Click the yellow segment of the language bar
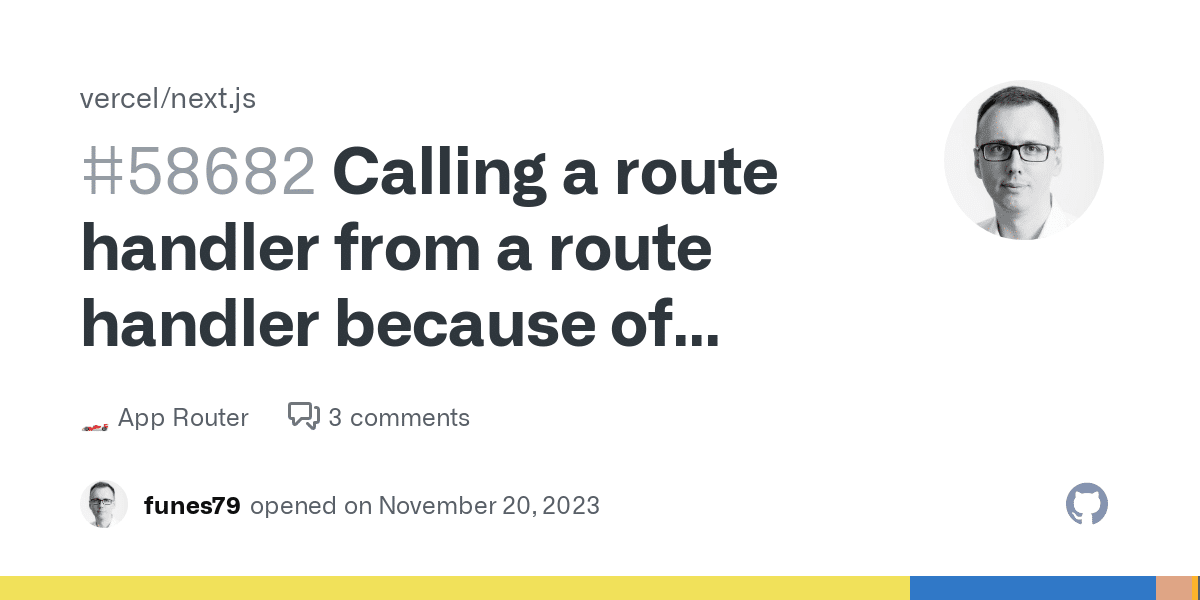Screen dimensions: 1200x600 click(455, 588)
